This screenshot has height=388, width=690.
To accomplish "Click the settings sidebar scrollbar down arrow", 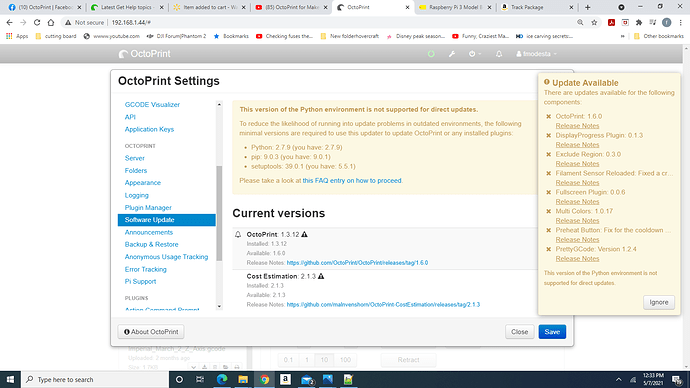I will tap(219, 307).
